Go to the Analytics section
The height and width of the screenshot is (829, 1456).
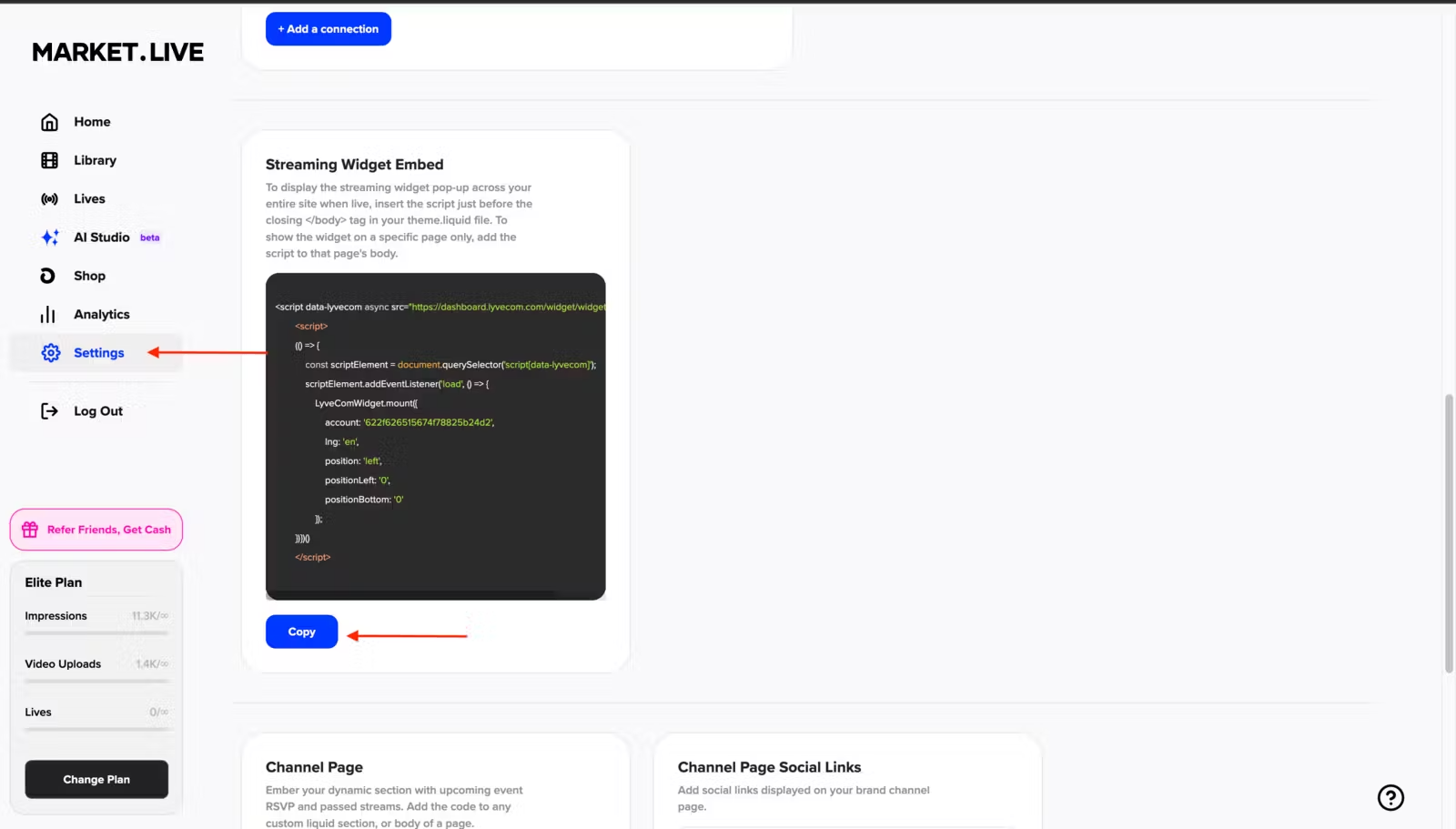pos(101,315)
